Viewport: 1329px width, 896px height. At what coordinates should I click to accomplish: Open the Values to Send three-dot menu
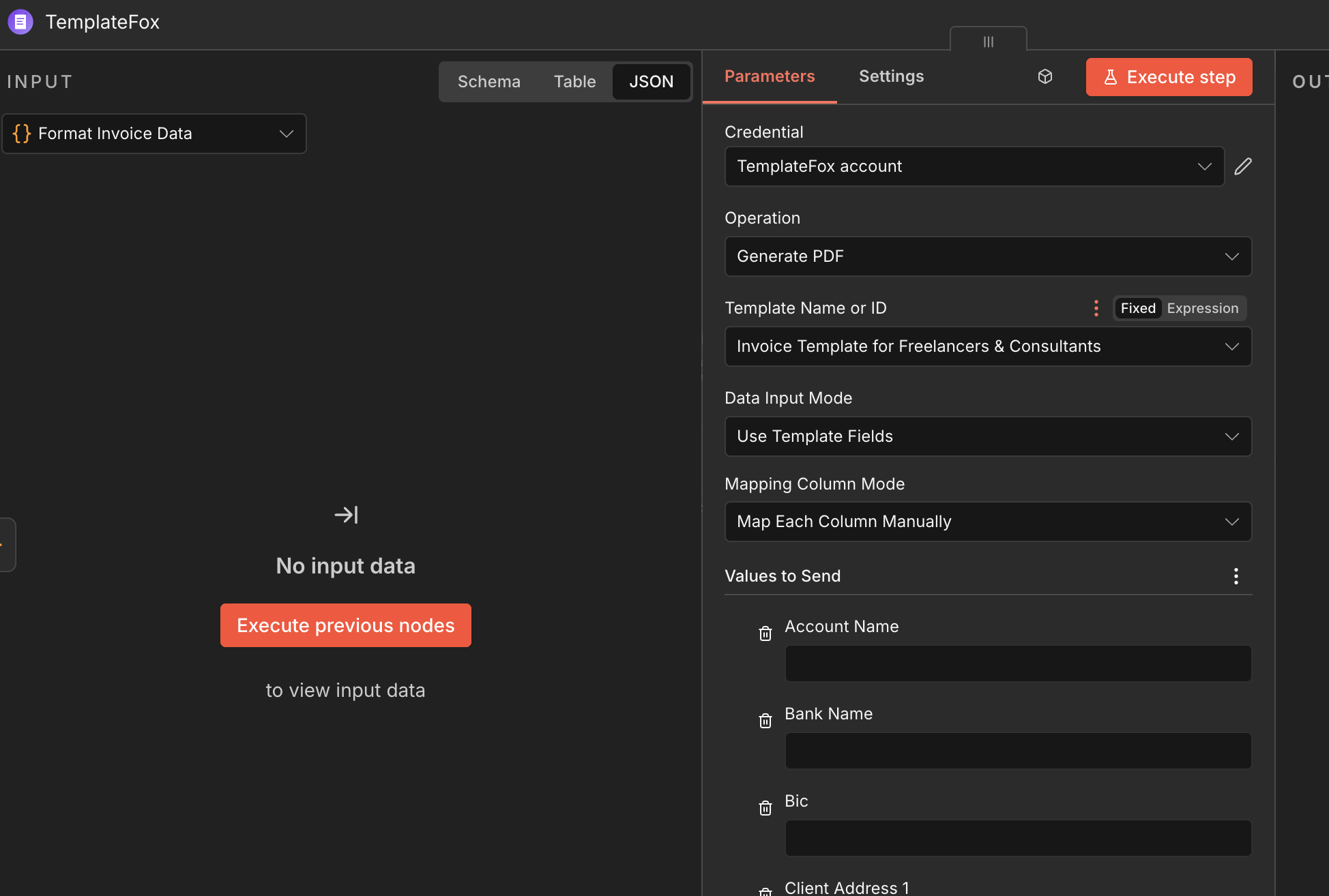[1236, 576]
